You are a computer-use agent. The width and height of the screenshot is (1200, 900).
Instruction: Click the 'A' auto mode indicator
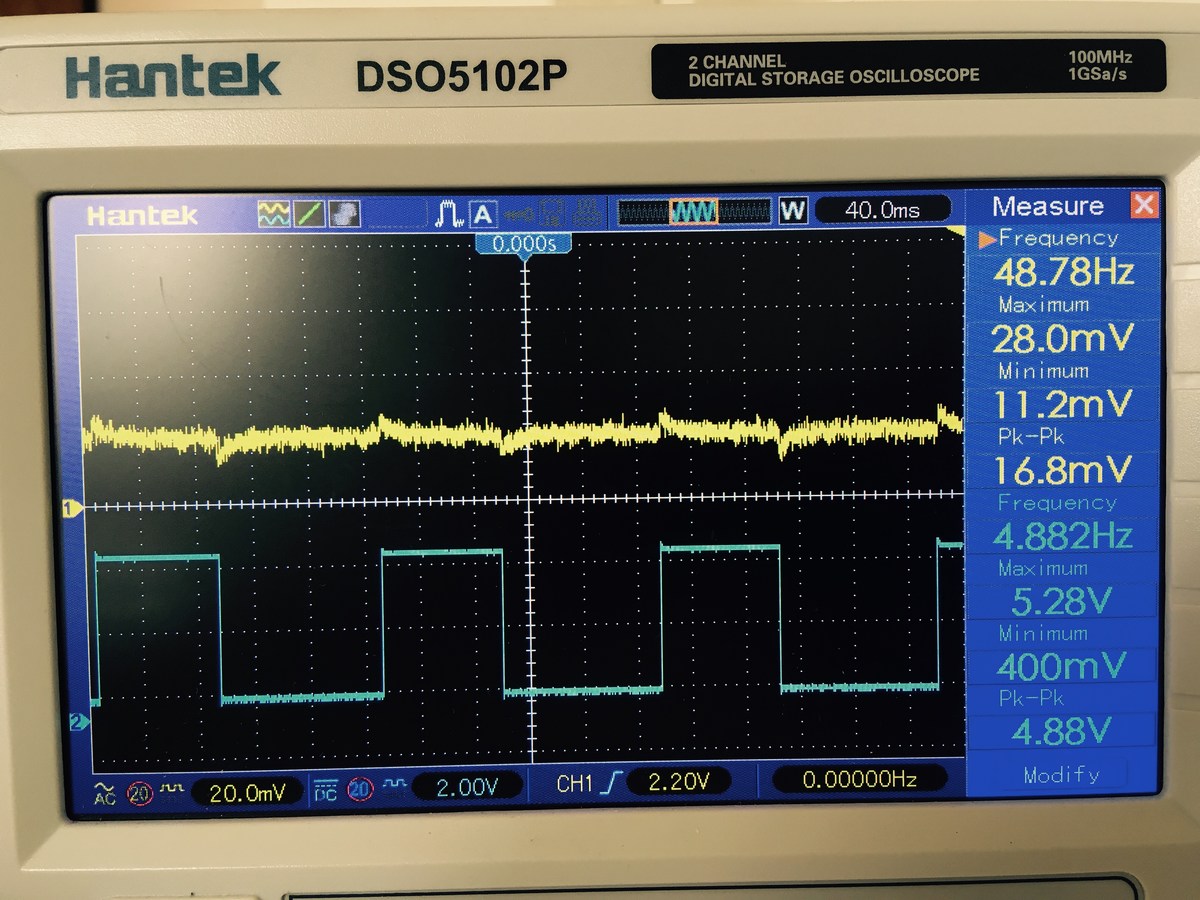click(x=483, y=213)
